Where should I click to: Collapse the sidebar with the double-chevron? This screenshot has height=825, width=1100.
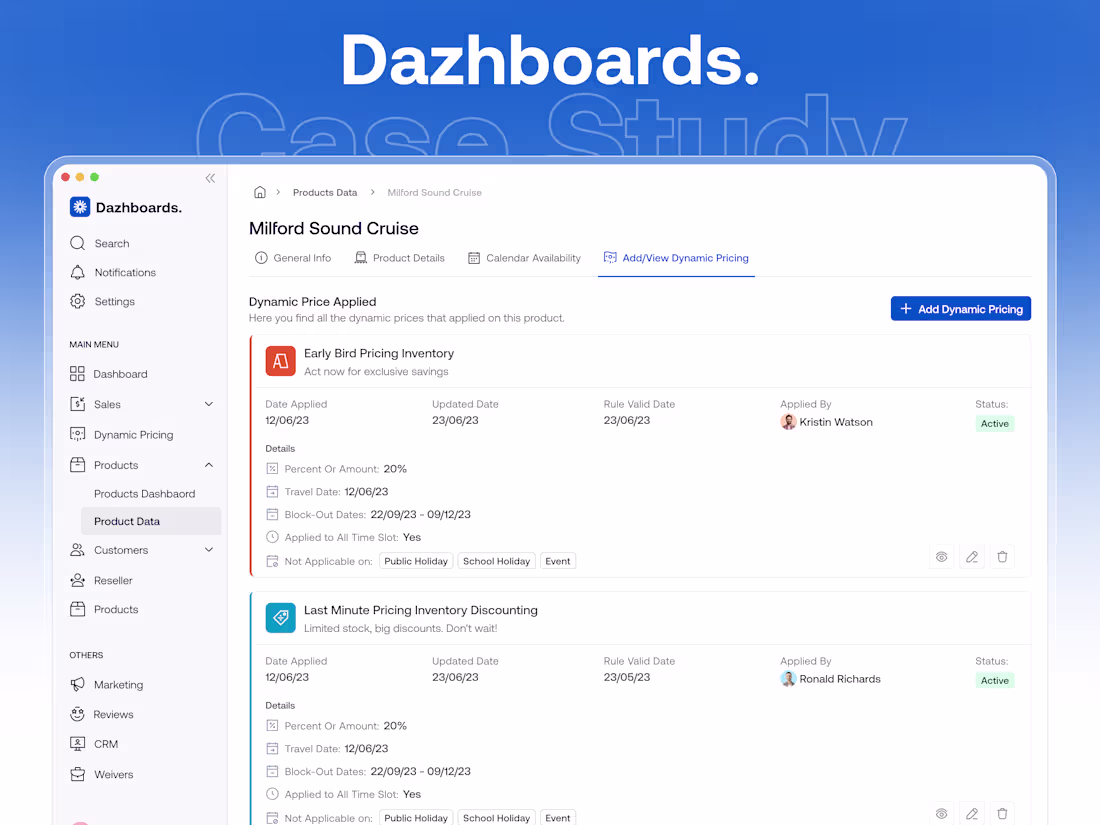210,178
